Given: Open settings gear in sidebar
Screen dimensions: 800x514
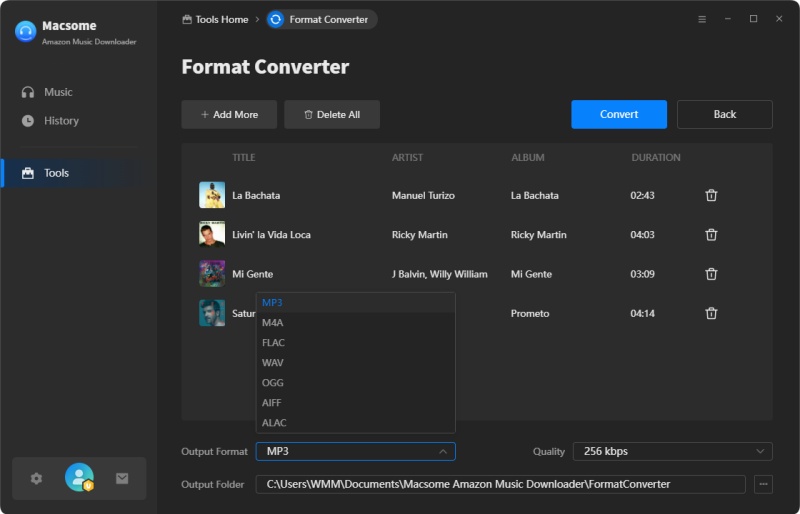Looking at the screenshot, I should pyautogui.click(x=36, y=478).
